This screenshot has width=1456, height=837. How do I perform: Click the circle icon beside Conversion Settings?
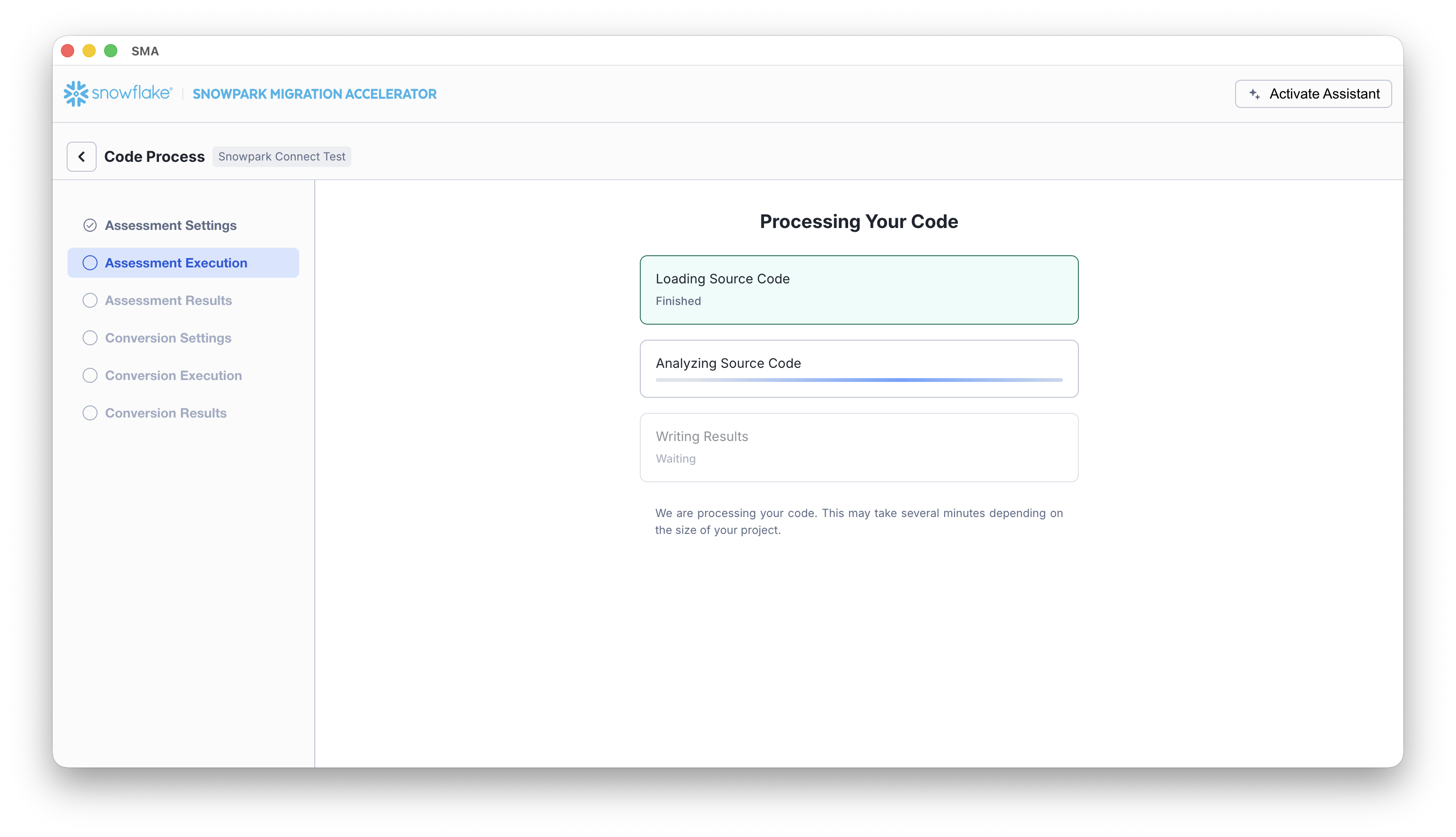tap(90, 338)
